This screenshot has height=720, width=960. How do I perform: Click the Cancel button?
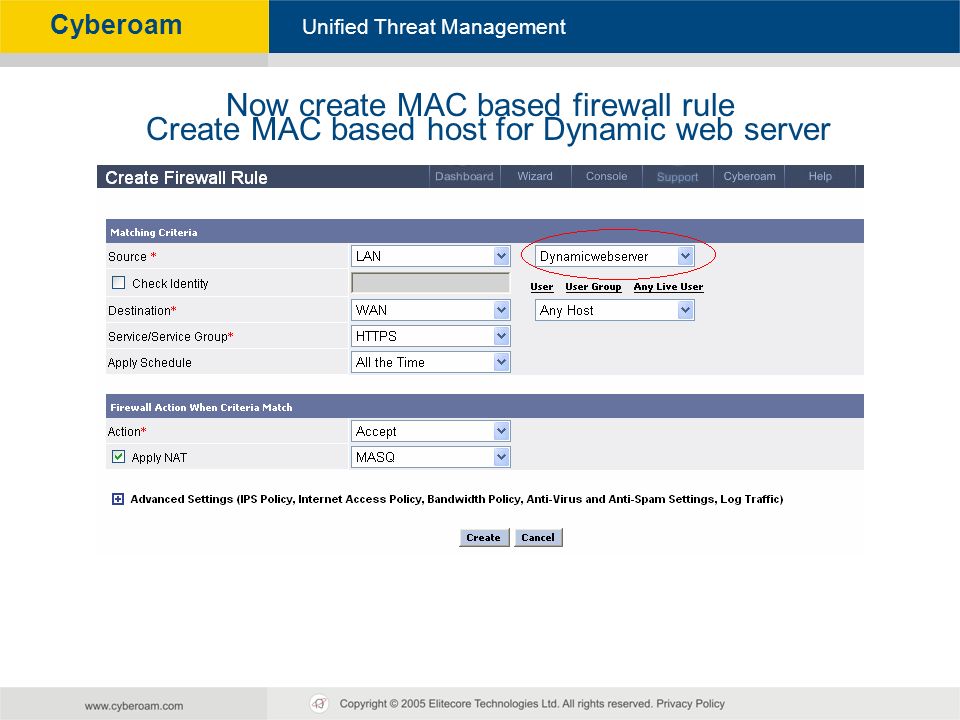tap(538, 538)
